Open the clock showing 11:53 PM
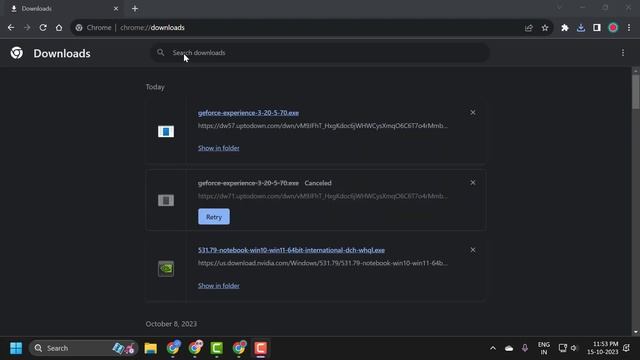 point(602,348)
